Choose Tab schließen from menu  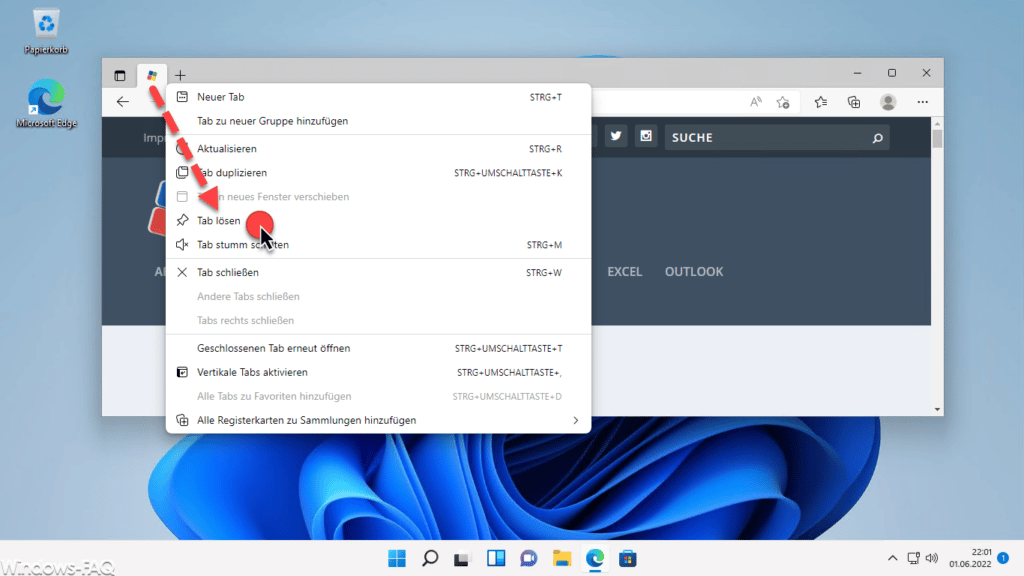[379, 272]
